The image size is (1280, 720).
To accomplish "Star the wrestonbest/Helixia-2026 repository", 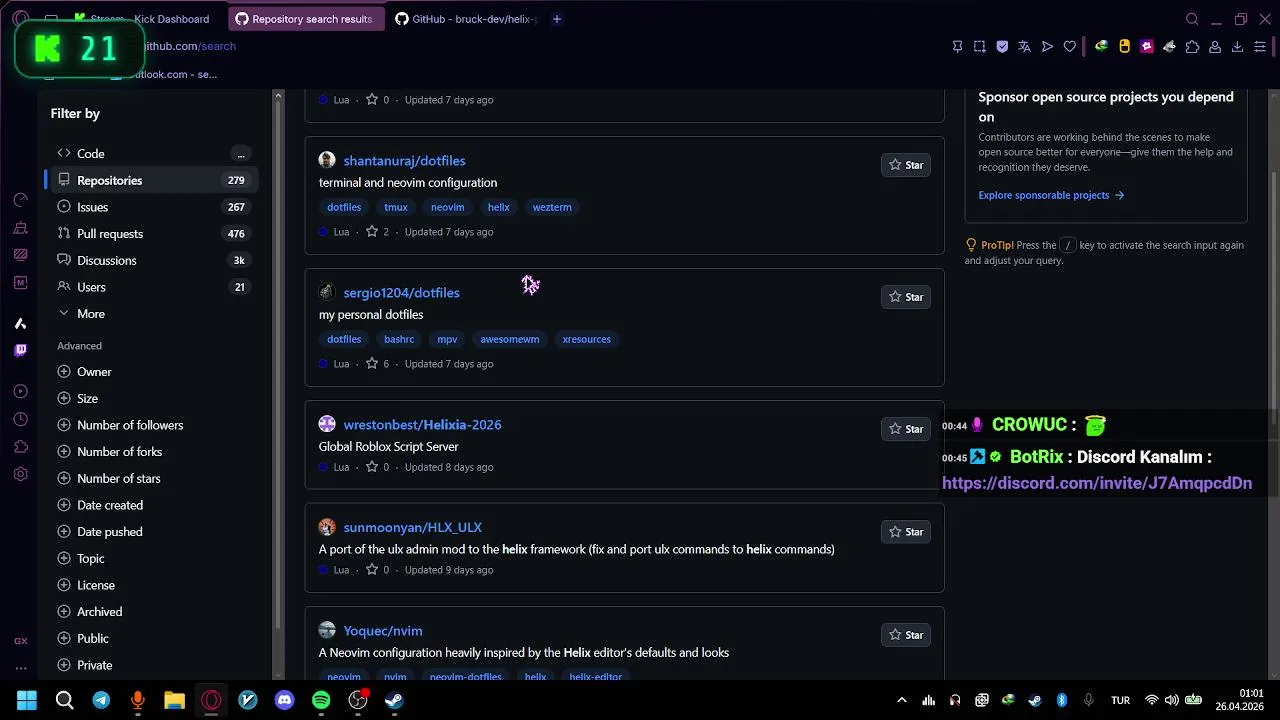I will click(906, 429).
